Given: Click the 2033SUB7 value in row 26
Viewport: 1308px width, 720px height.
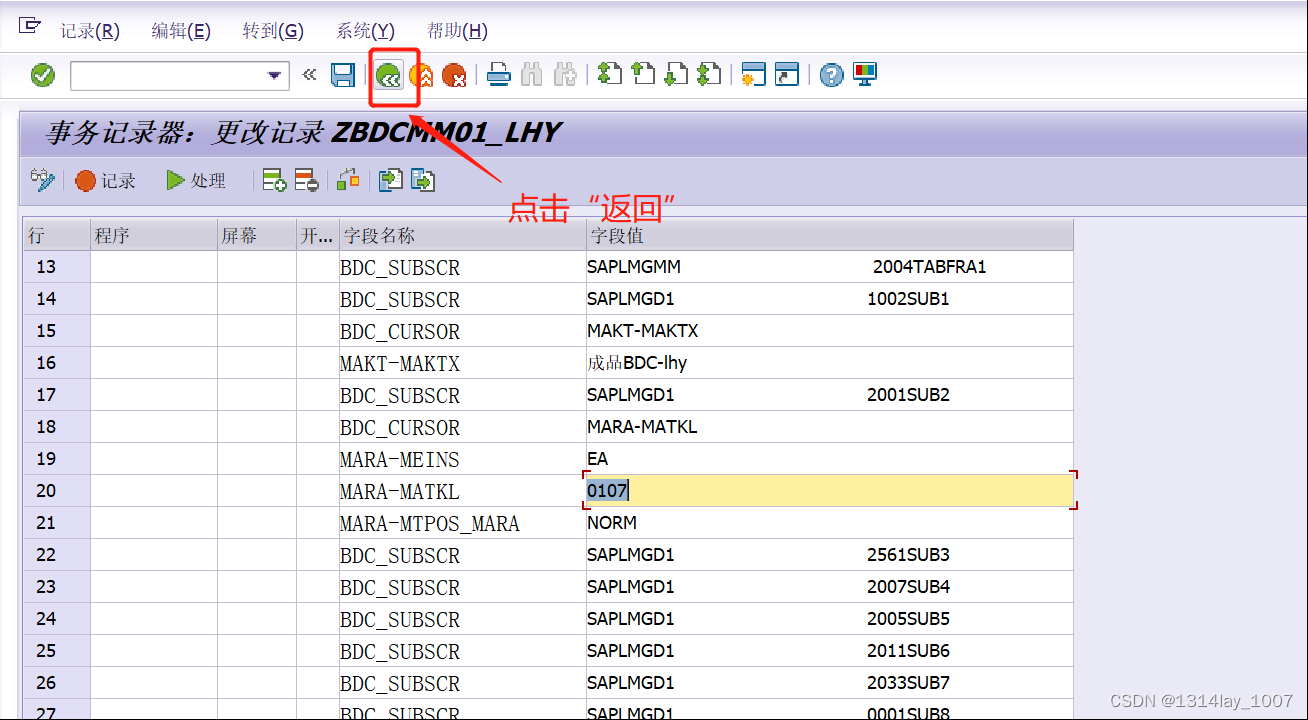Looking at the screenshot, I should click(908, 683).
